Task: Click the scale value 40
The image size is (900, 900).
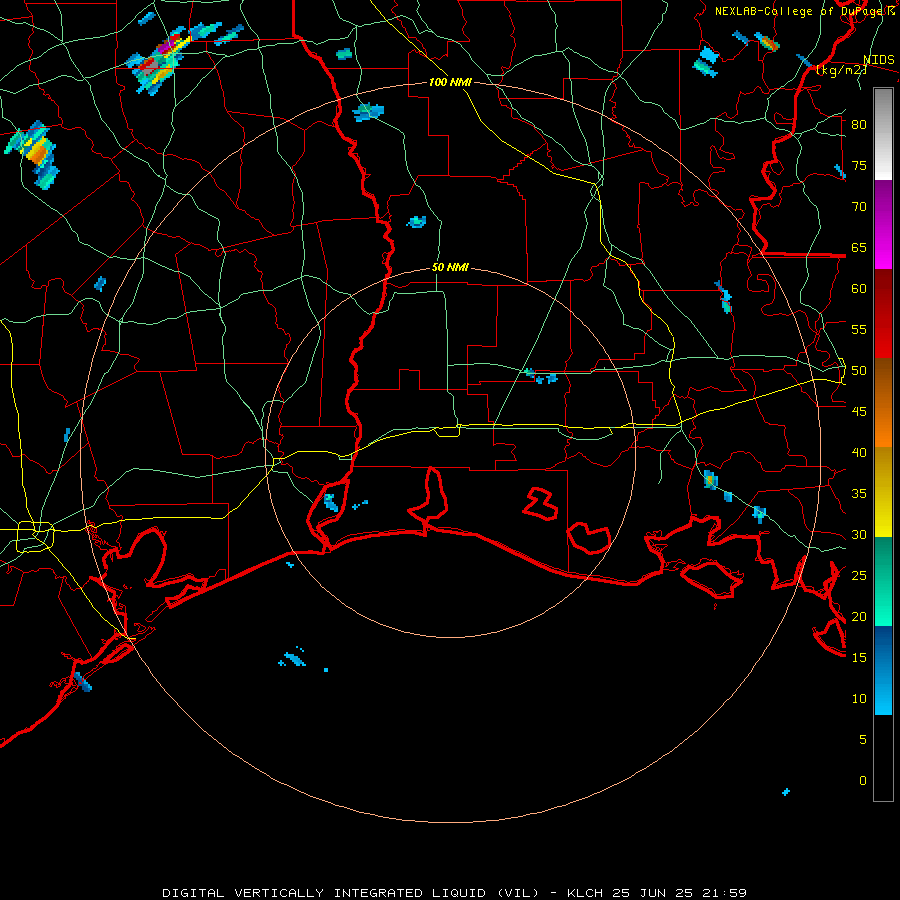Action: [x=859, y=452]
